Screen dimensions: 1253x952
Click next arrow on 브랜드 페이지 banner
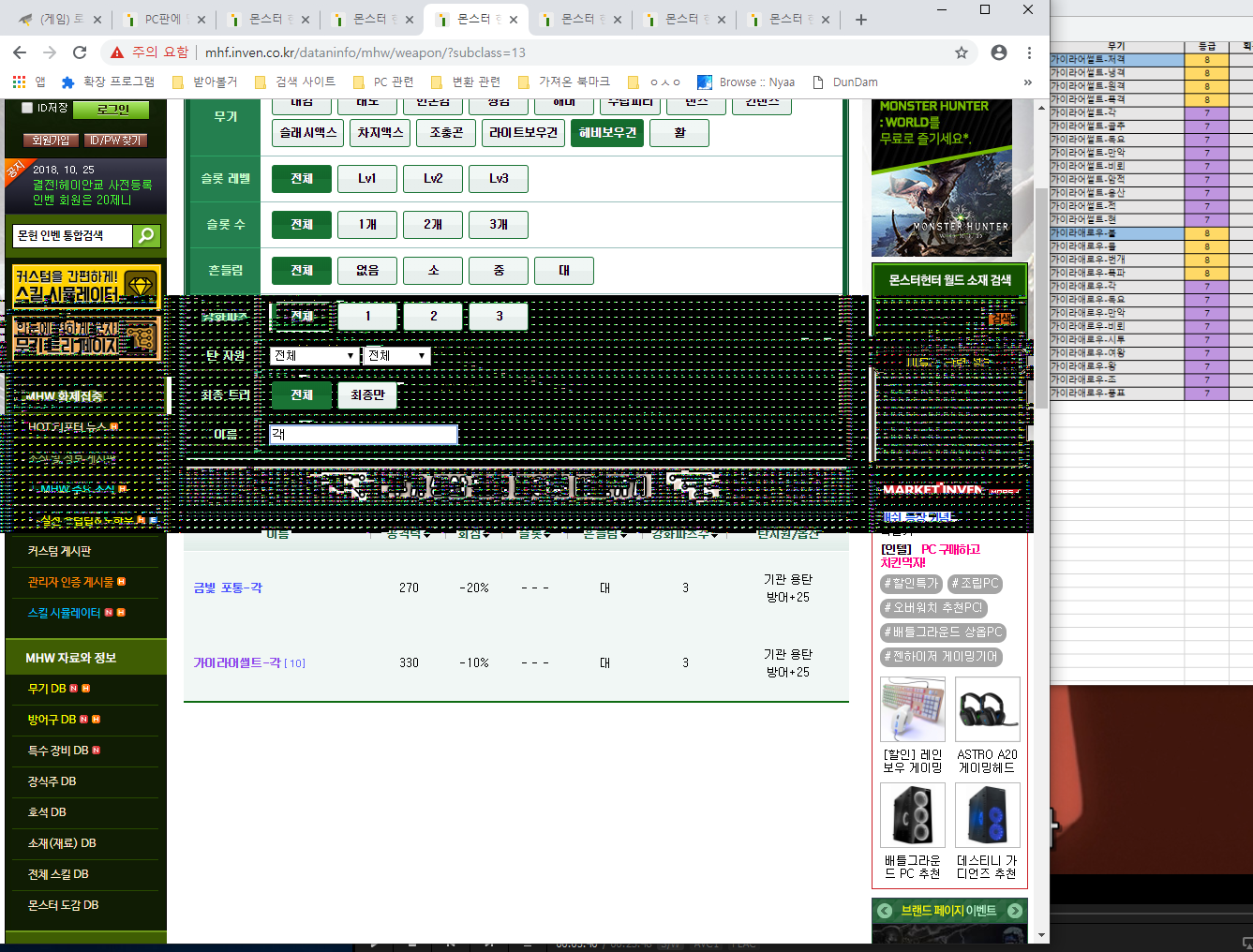(x=1015, y=911)
